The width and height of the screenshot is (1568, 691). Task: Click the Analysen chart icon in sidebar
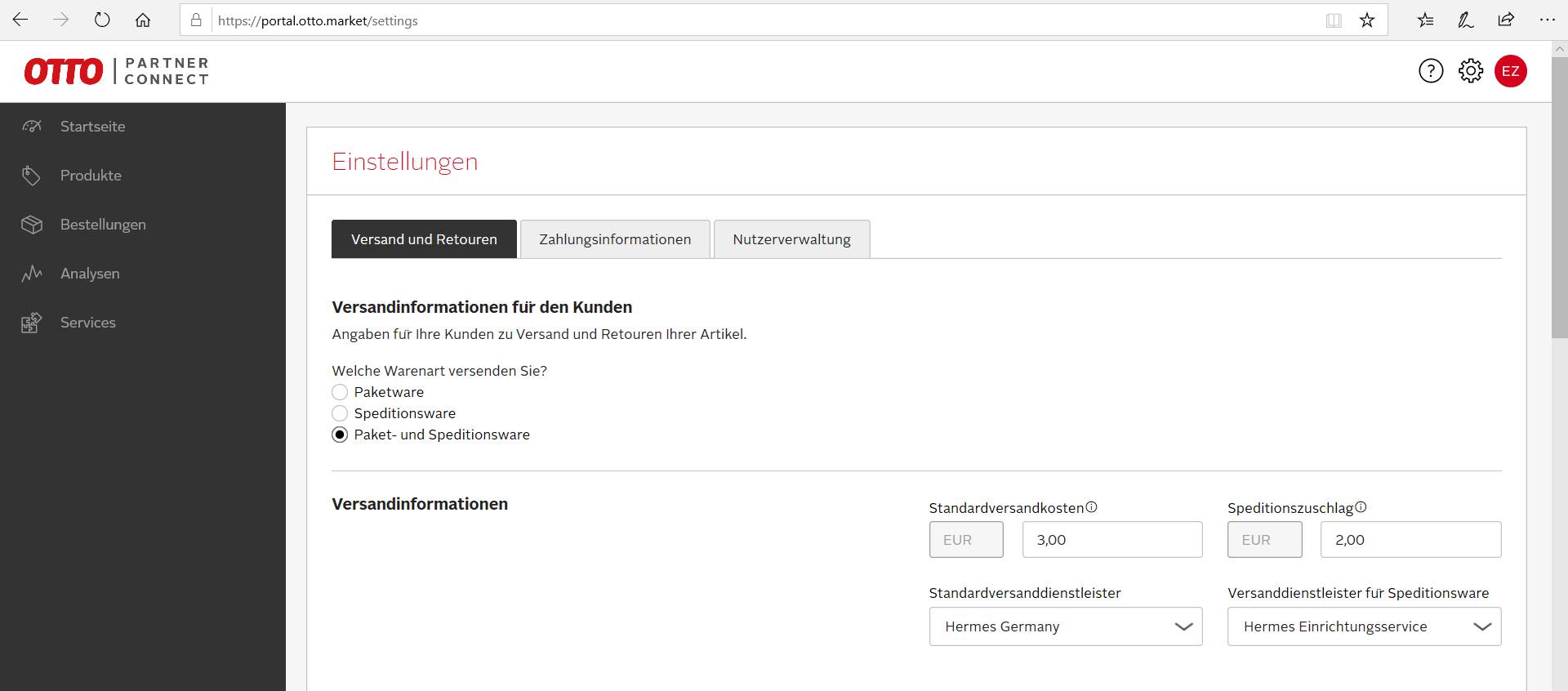31,274
